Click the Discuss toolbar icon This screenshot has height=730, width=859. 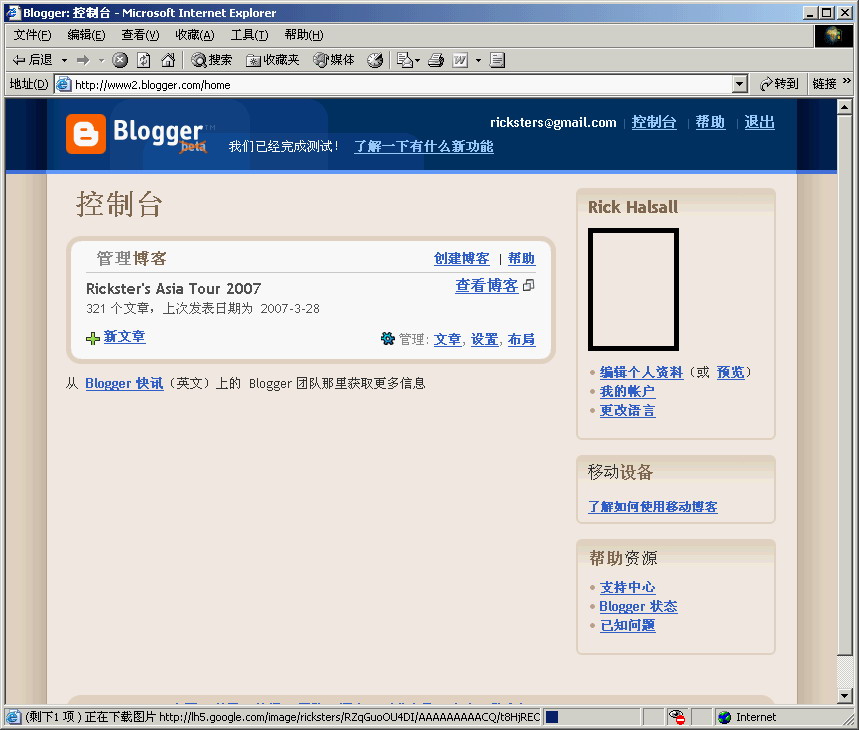pos(497,60)
